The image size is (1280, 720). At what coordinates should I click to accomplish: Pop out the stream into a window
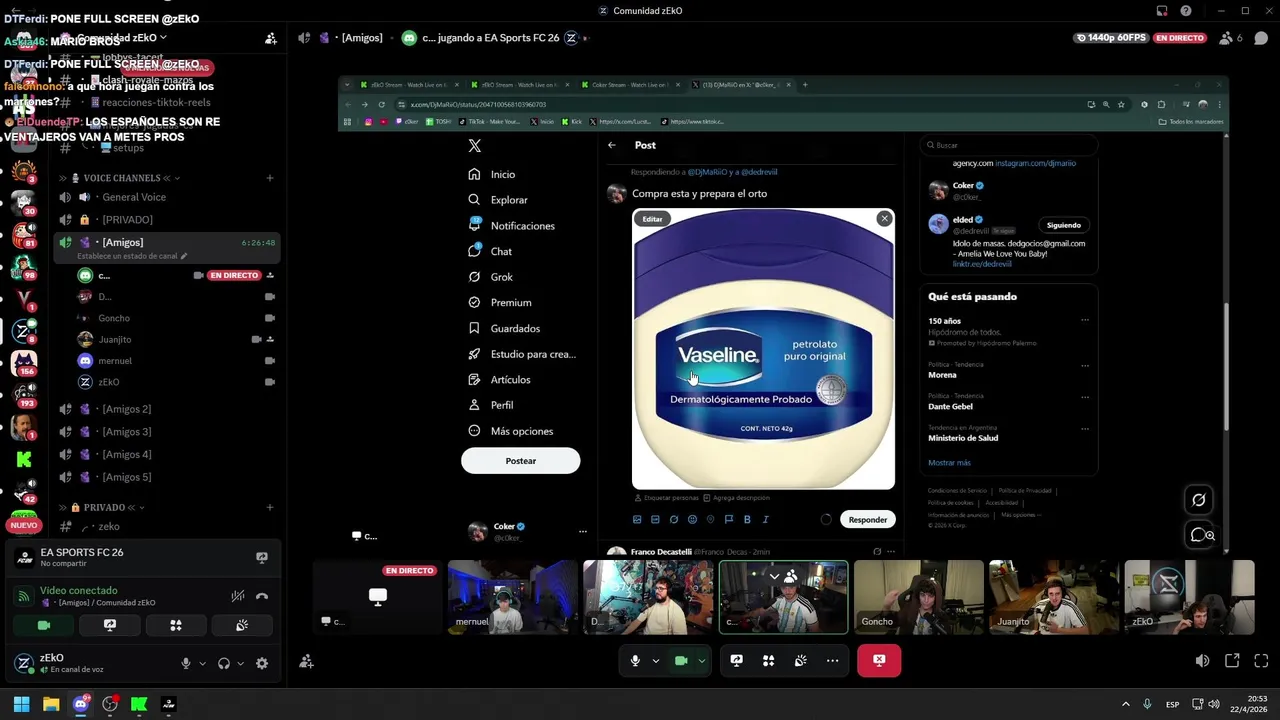(1232, 661)
